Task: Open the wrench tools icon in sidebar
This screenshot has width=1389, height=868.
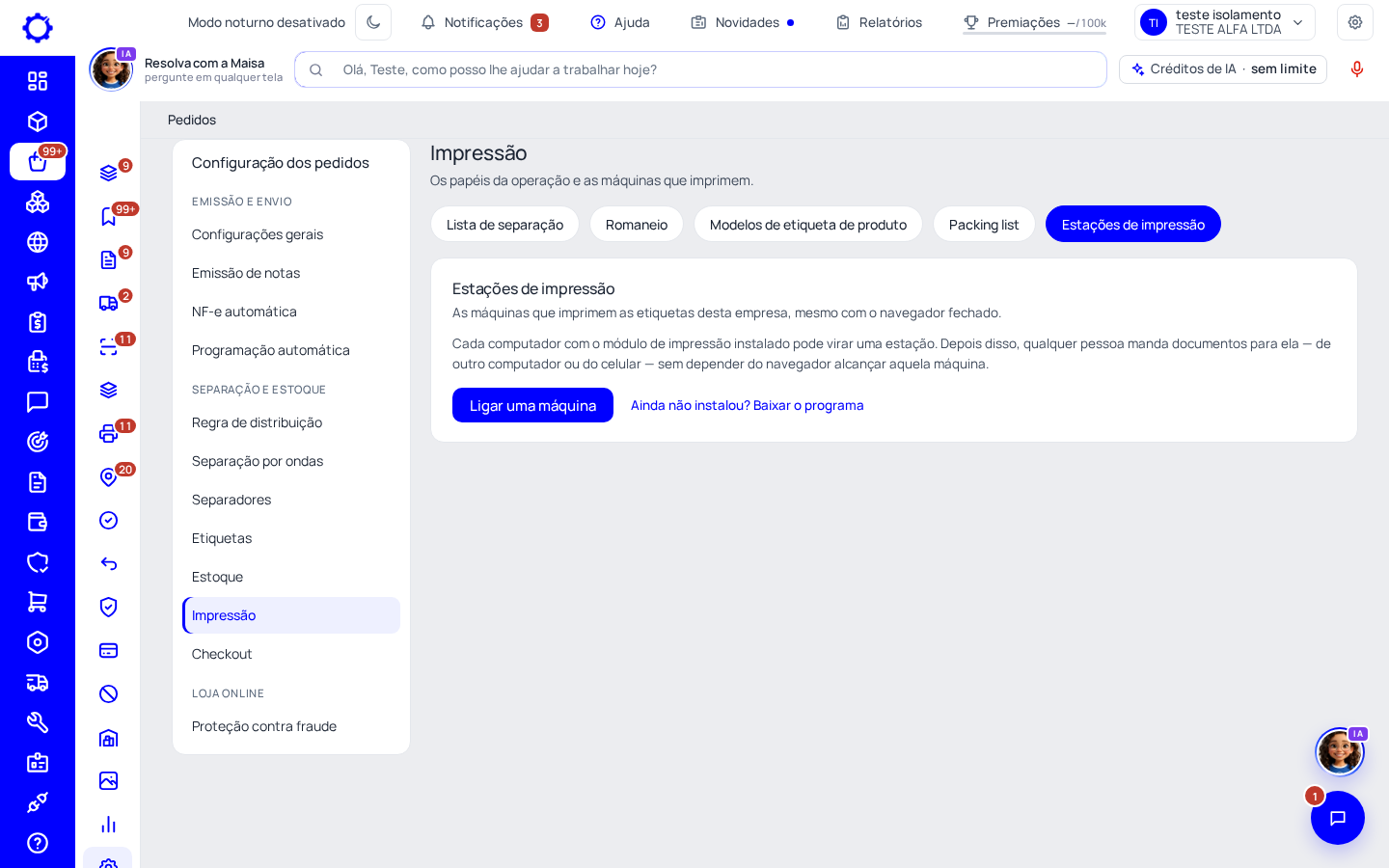Action: pos(38,722)
